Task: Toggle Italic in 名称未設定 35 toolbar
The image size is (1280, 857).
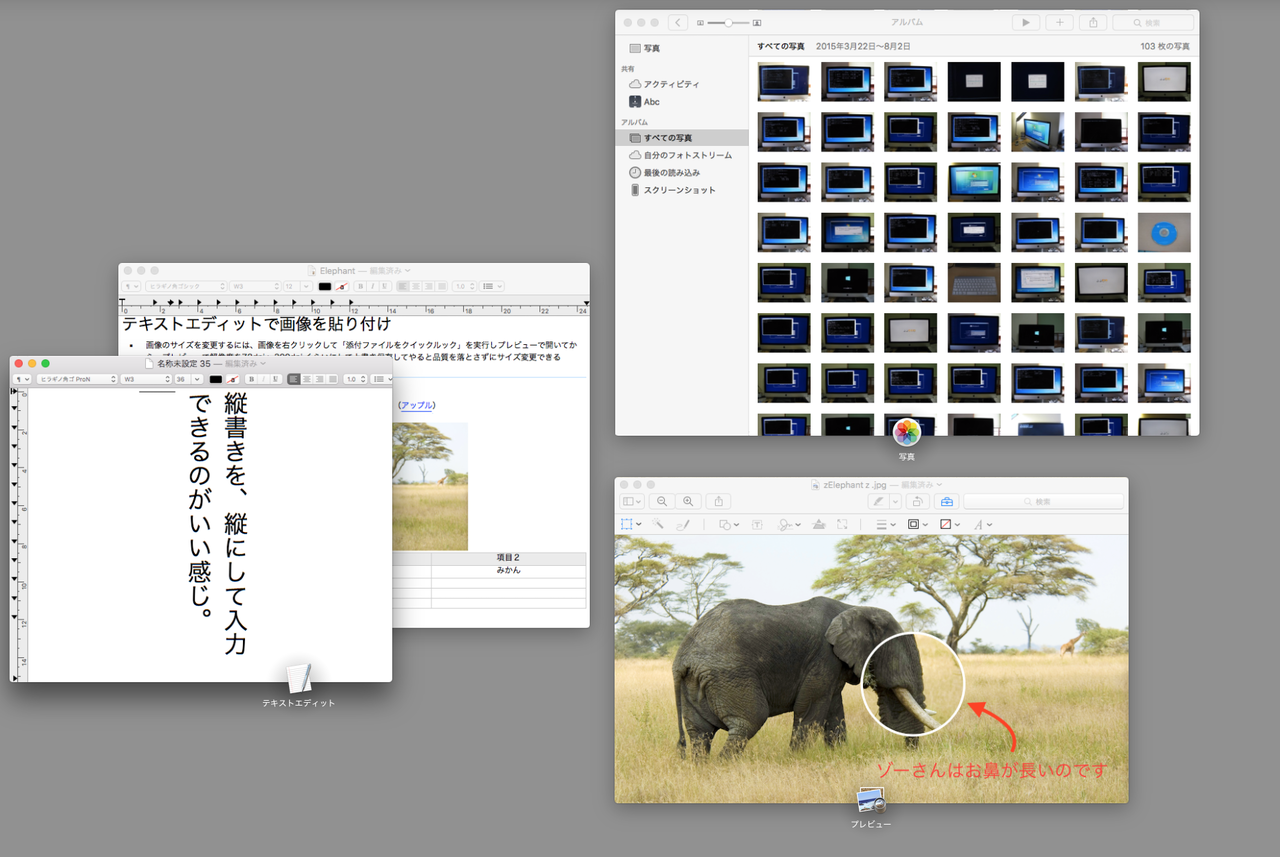Action: coord(262,380)
